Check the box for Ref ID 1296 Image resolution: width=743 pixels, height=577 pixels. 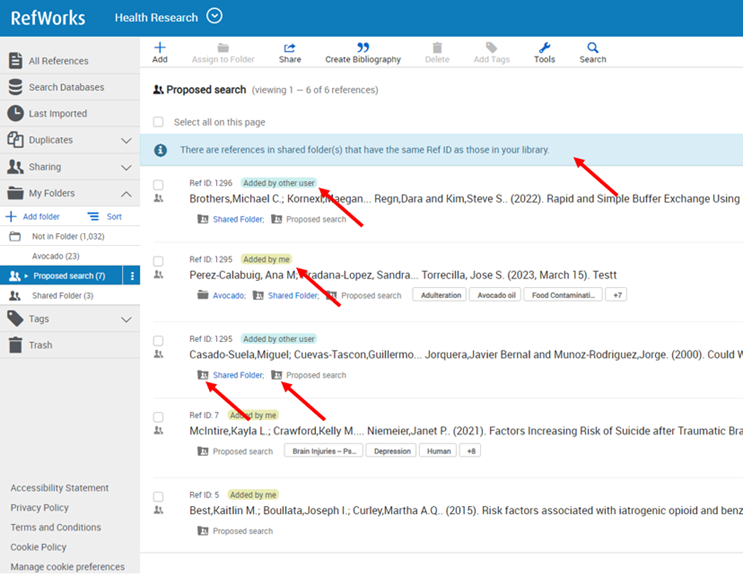(158, 185)
